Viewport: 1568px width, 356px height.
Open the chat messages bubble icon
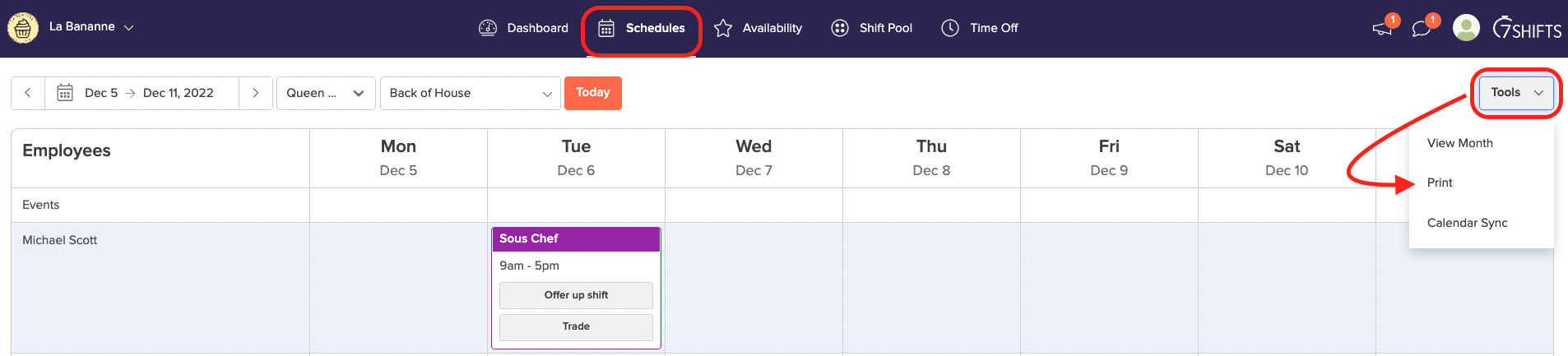1421,29
